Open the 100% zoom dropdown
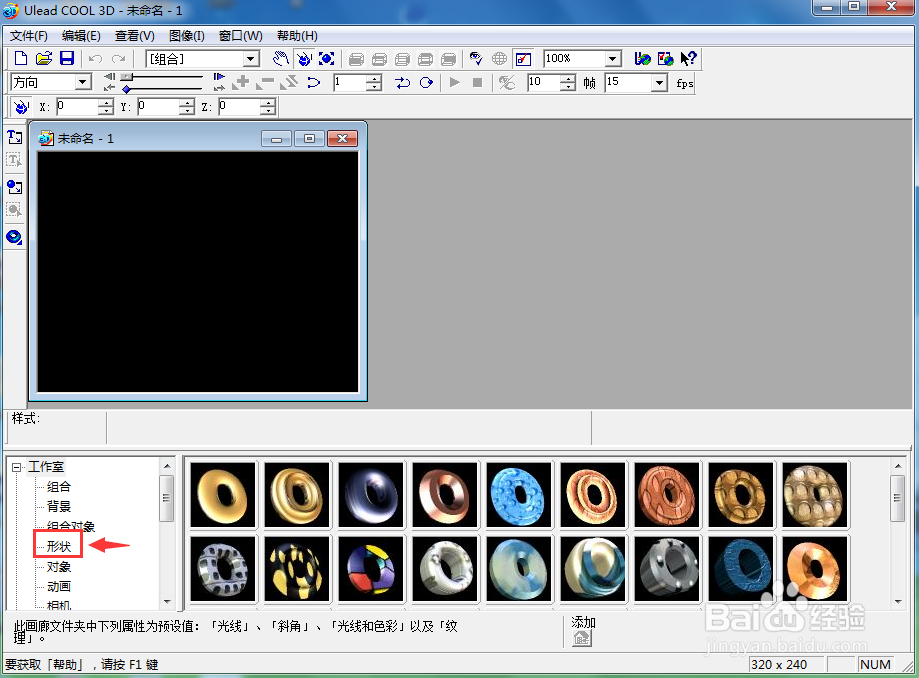919x678 pixels. click(613, 59)
